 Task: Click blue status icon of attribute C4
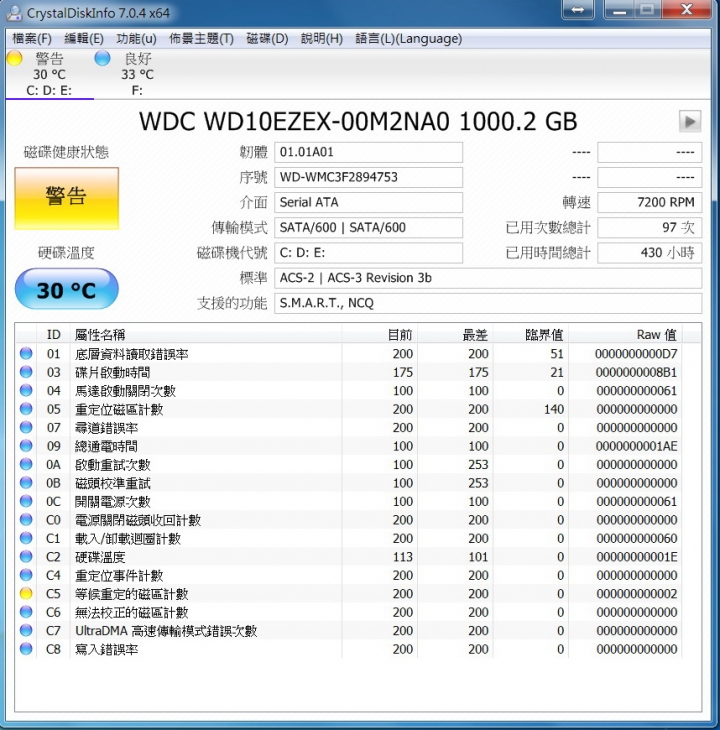(26, 575)
